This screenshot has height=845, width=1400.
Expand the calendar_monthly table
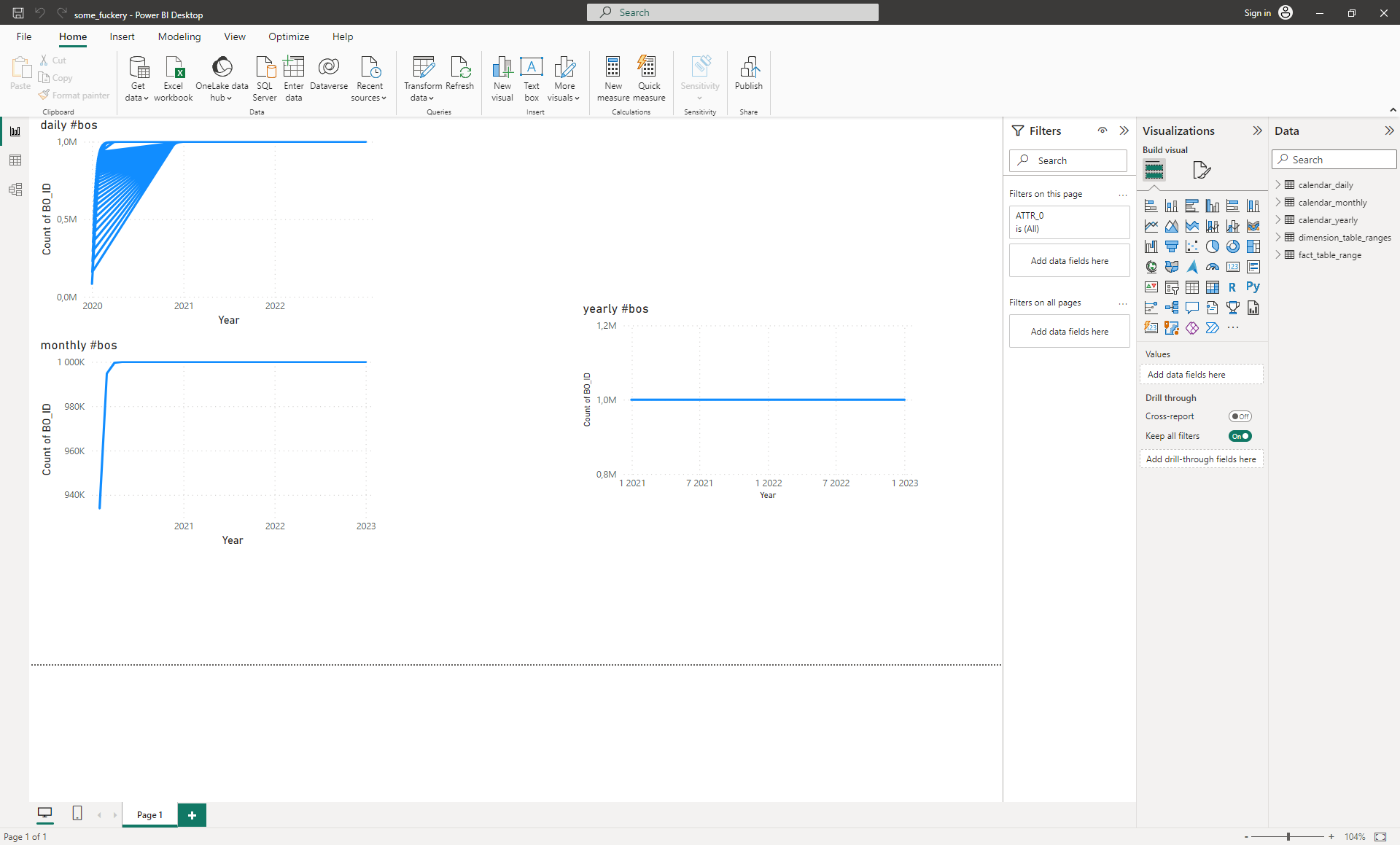pyautogui.click(x=1278, y=203)
